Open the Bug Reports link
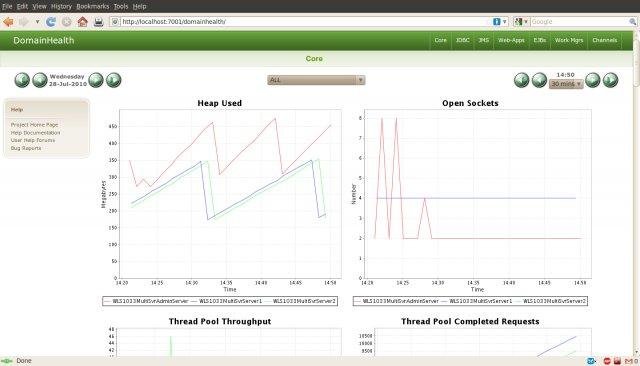640x366 pixels. tap(26, 148)
